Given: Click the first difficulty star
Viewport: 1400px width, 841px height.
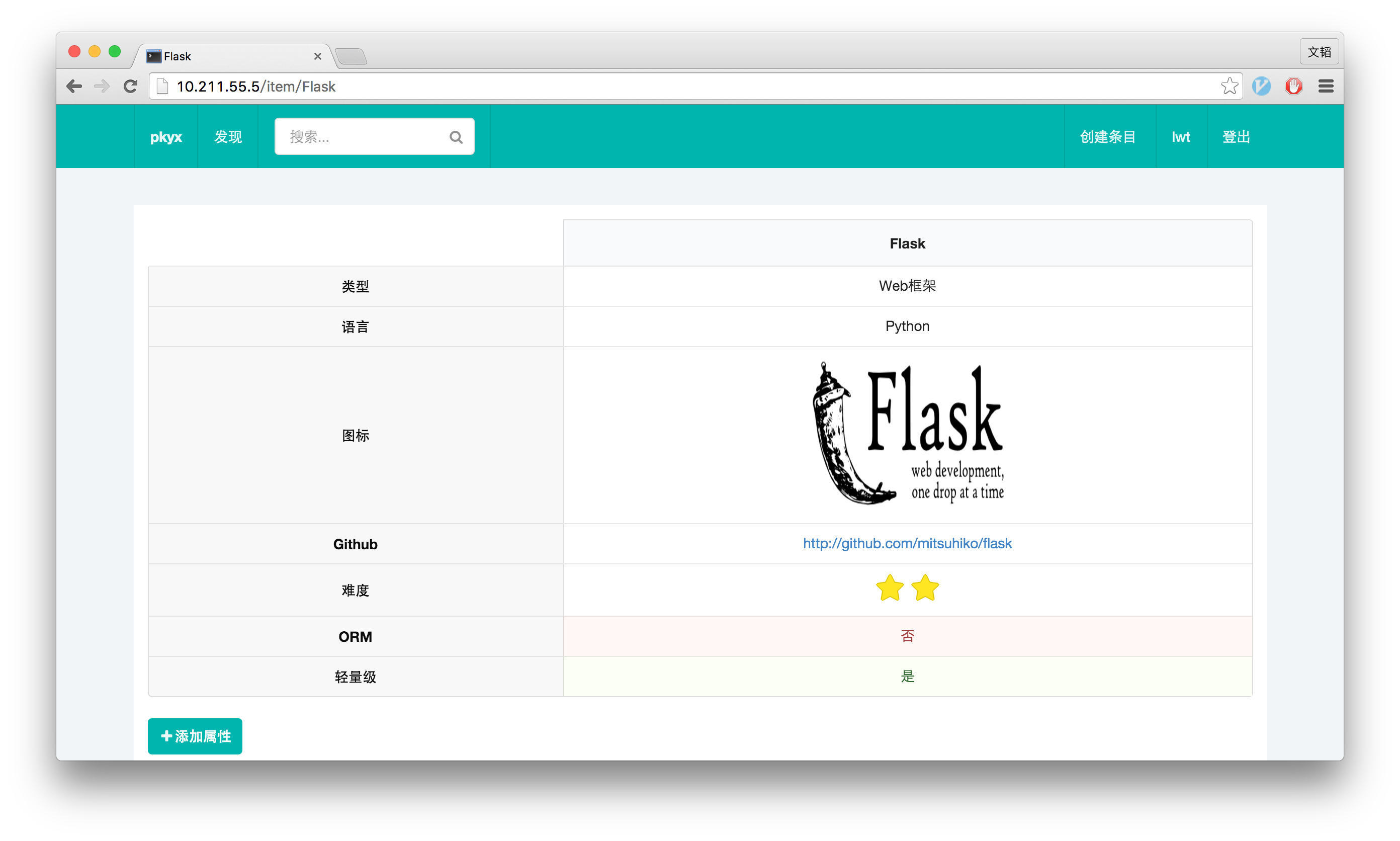Looking at the screenshot, I should point(889,587).
